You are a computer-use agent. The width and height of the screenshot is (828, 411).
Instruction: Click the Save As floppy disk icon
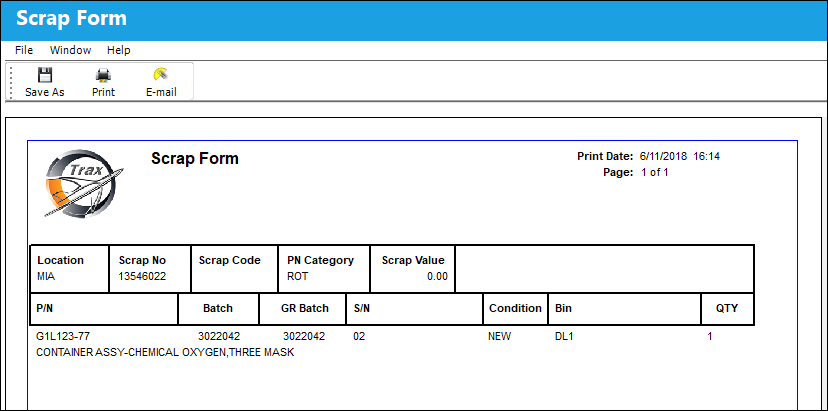[x=44, y=74]
